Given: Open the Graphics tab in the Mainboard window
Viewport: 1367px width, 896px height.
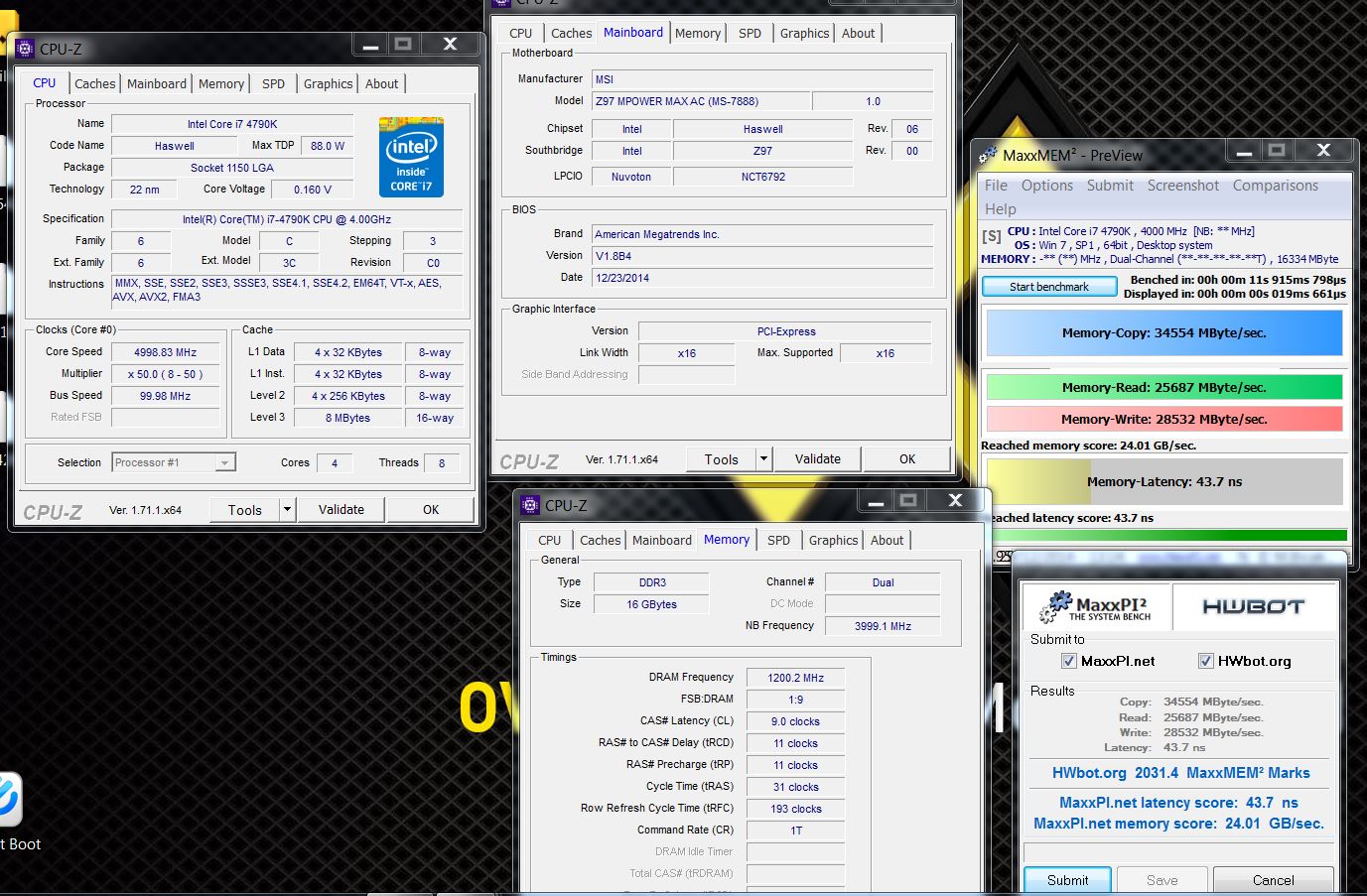Looking at the screenshot, I should 804,33.
